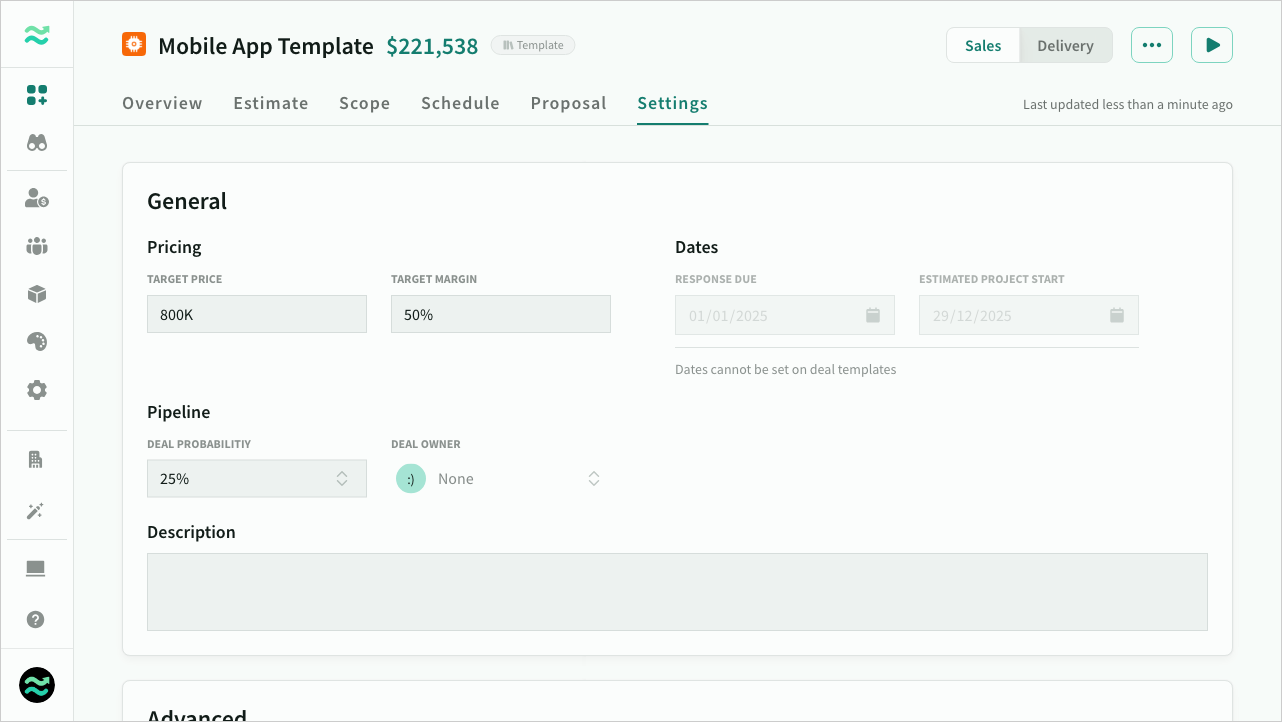Click the $221,538 price total

tap(433, 46)
